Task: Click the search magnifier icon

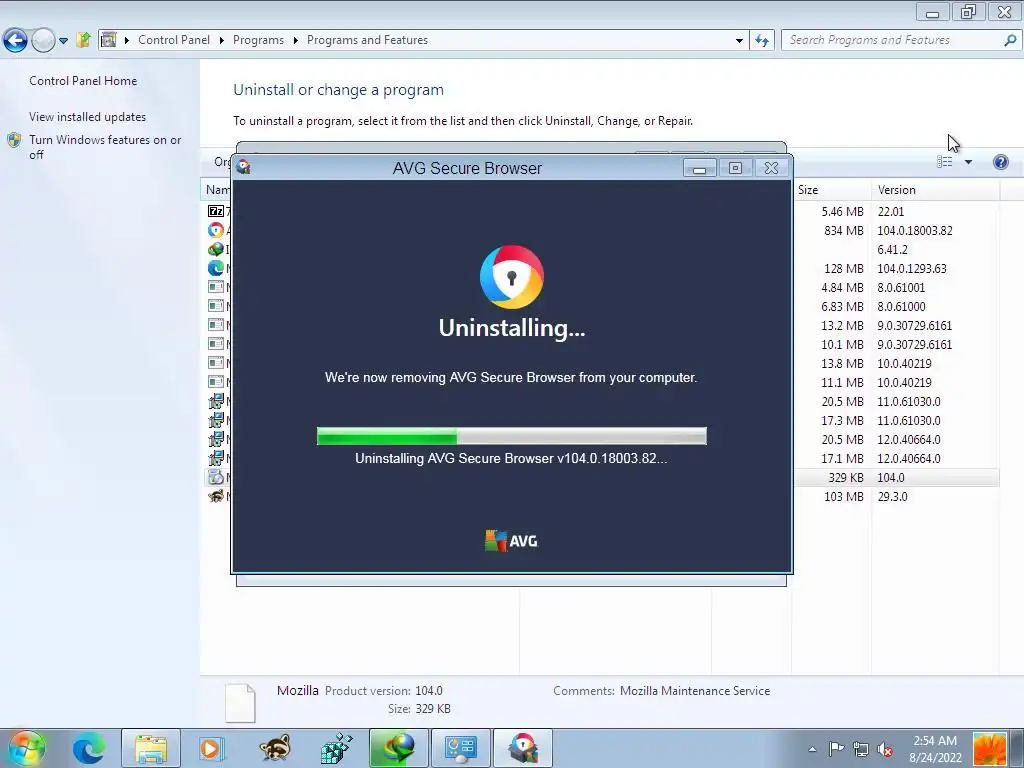Action: [x=1010, y=40]
